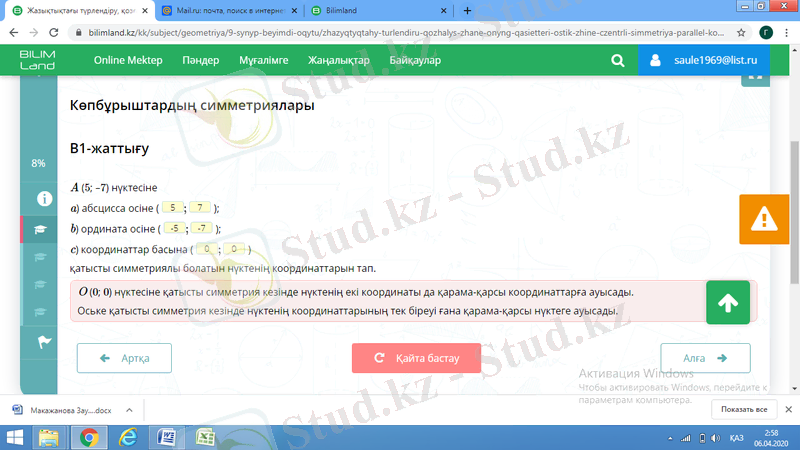Open Chrome from the taskbar
This screenshot has width=800, height=450.
tap(89, 438)
